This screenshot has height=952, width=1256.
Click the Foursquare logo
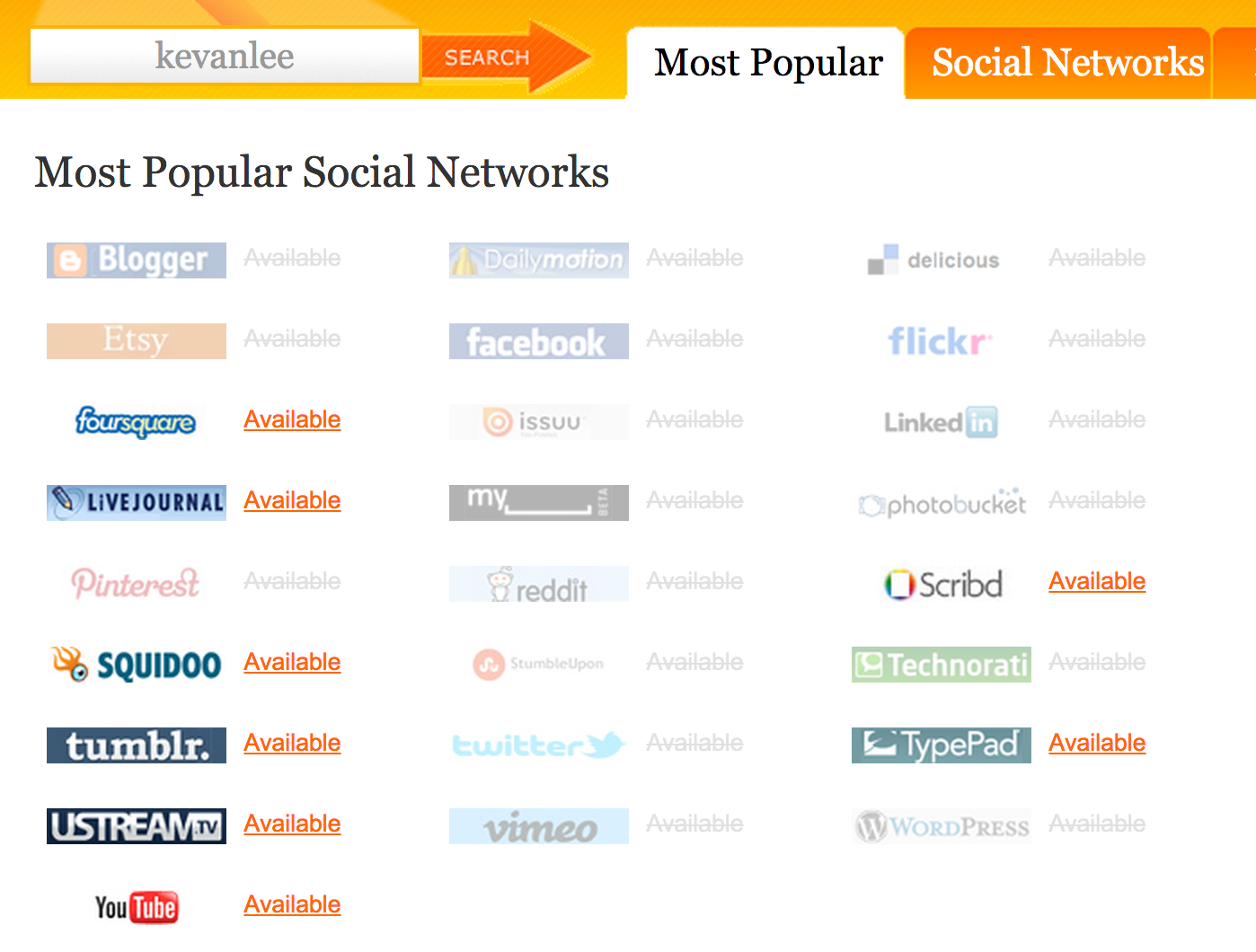click(x=136, y=421)
